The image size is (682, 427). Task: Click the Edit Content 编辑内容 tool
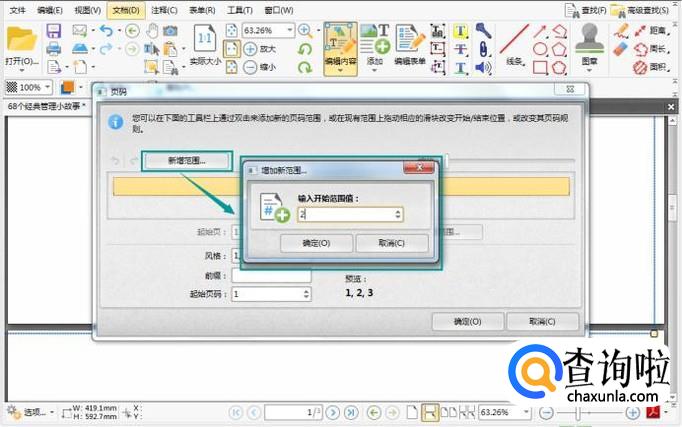pos(341,49)
